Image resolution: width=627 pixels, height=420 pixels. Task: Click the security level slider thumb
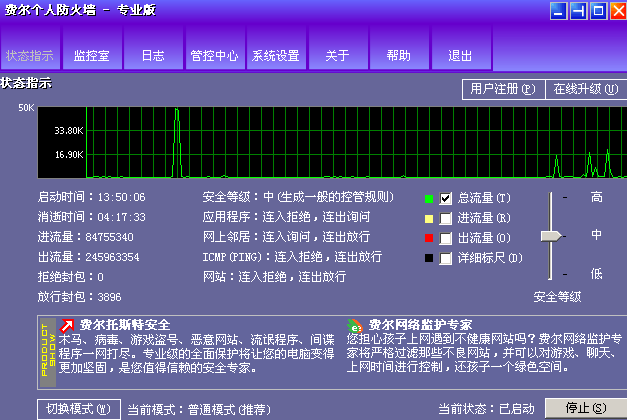point(551,236)
